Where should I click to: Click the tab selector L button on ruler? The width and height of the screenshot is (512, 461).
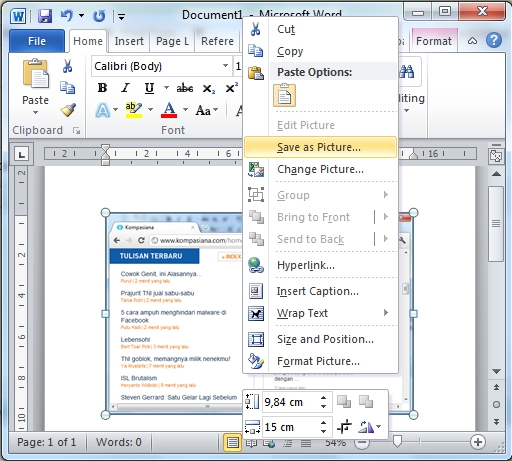tap(22, 154)
